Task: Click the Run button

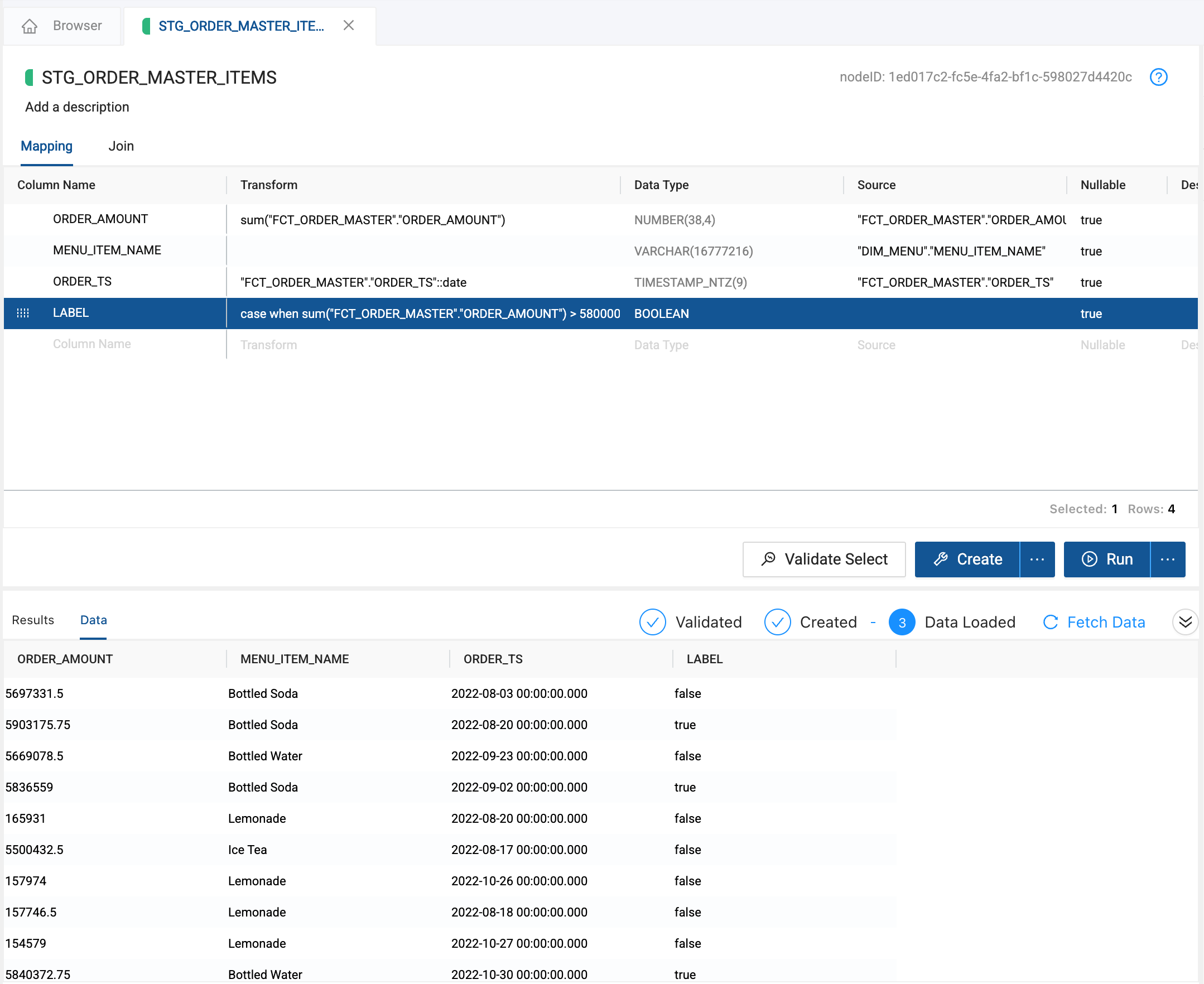Action: coord(1107,559)
